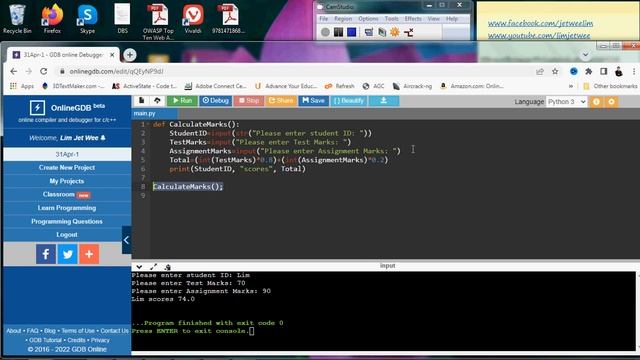Open the Recycle Bin desktop icon
Image resolution: width=640 pixels, height=360 pixels.
(17, 19)
